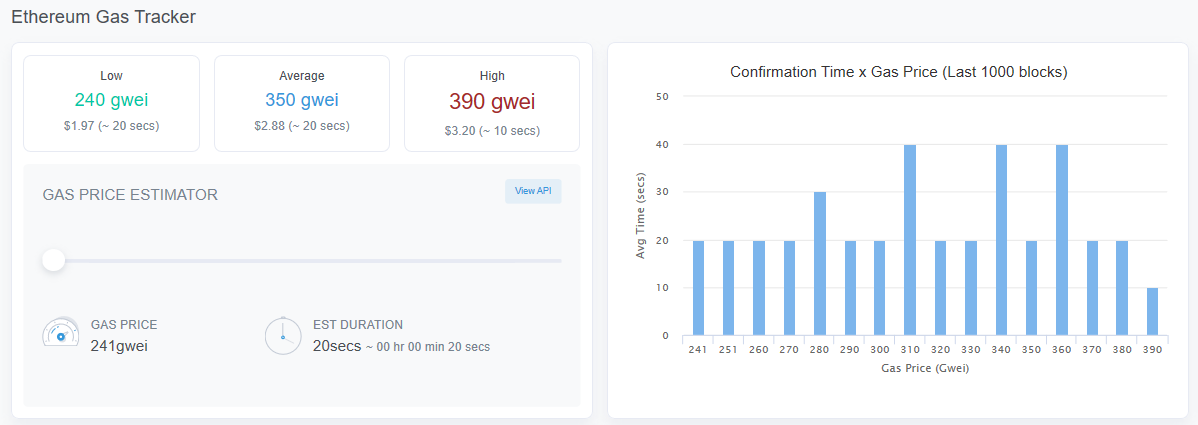Click the 350 gwei bar in chart
The width and height of the screenshot is (1198, 425).
1031,288
